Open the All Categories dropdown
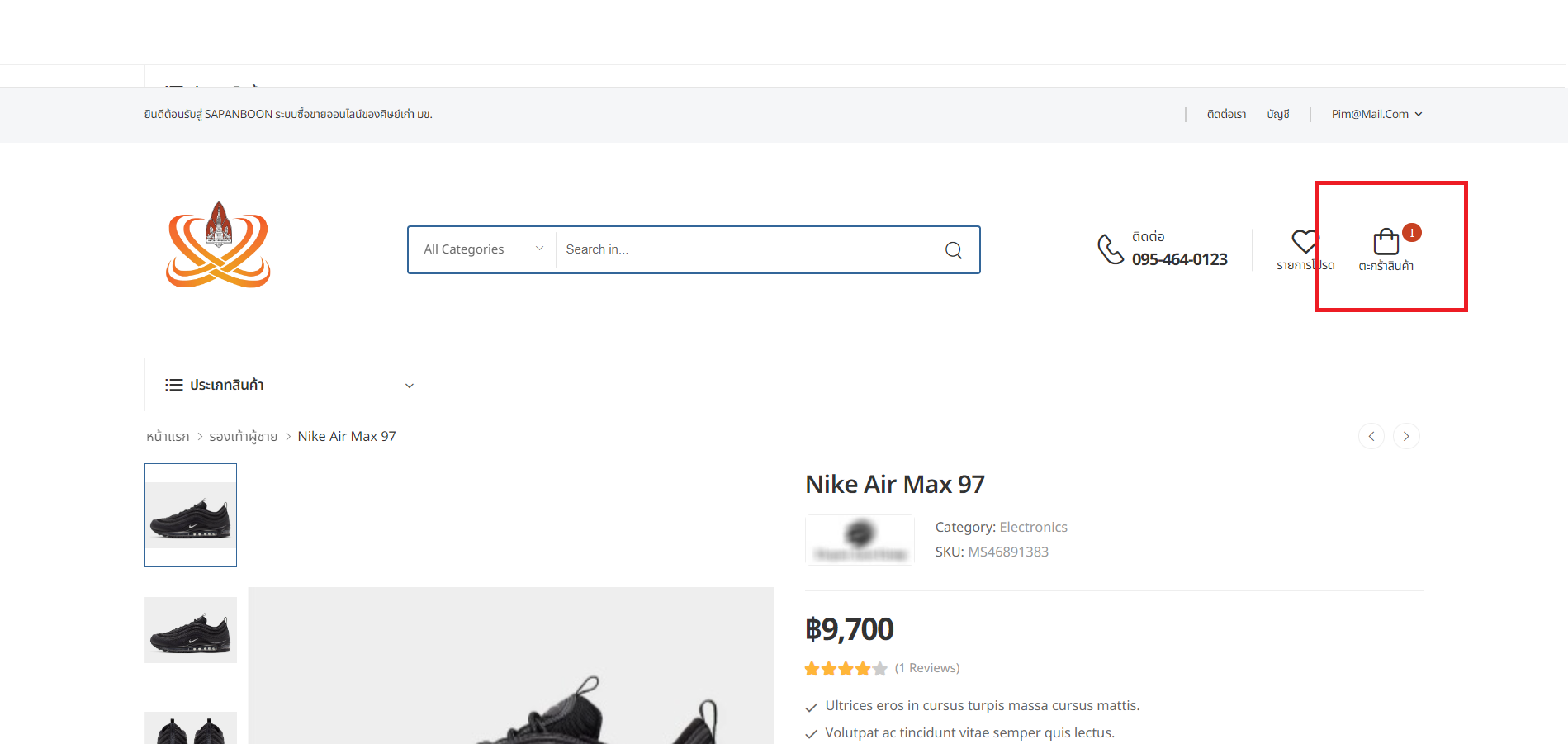This screenshot has height=744, width=1568. [482, 249]
